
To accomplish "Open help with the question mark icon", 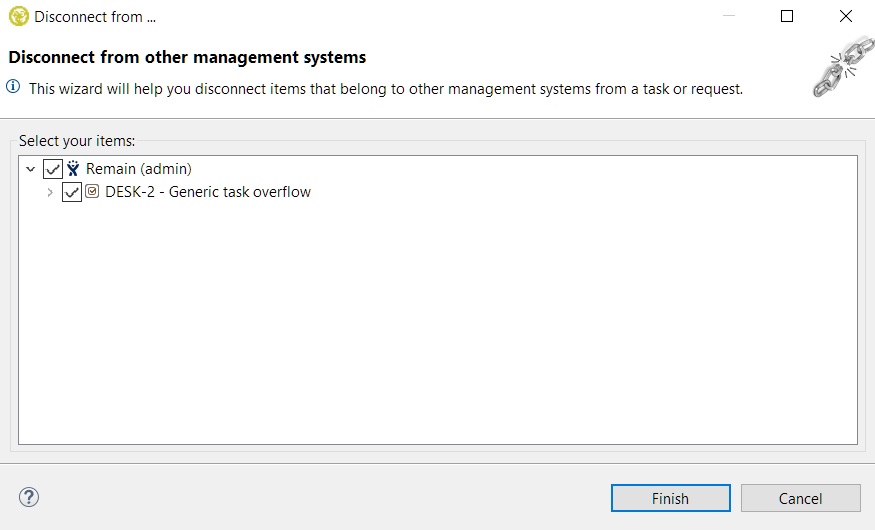I will 29,497.
